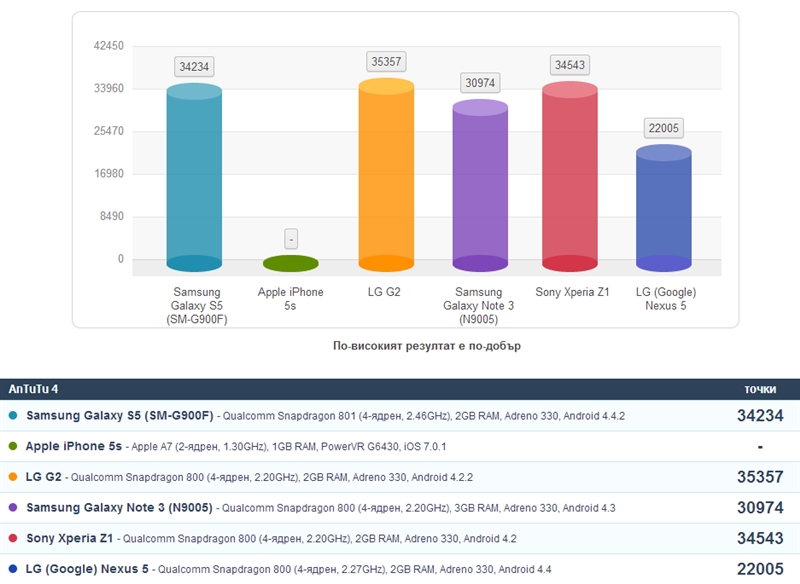Click the green Apple iPhone 5s legend dot
The height and width of the screenshot is (584, 800).
12,447
